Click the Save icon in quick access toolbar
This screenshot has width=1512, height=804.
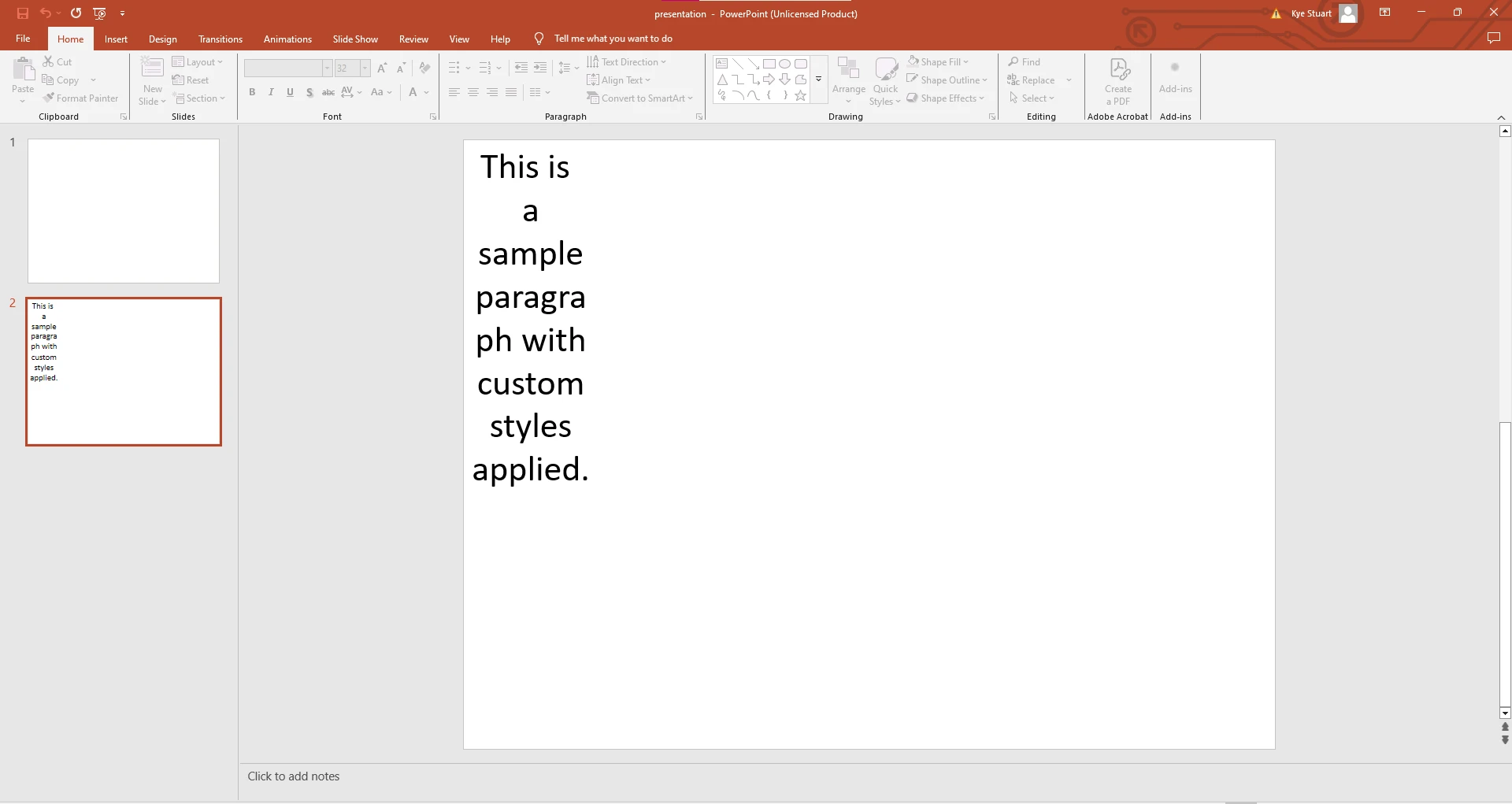(23, 13)
